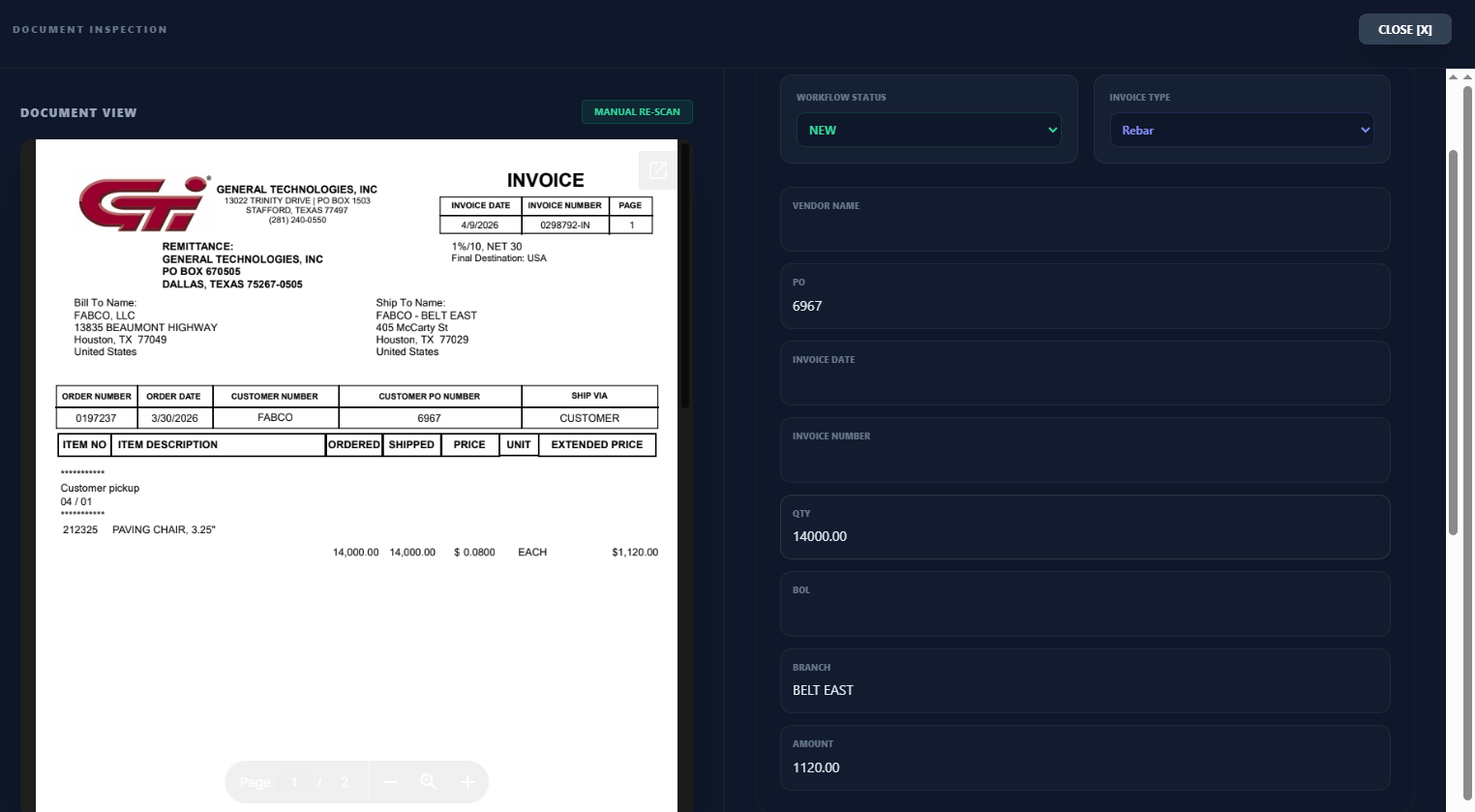Screen dimensions: 1475x812
Task: Close the document inspection panel
Action: tap(1404, 29)
